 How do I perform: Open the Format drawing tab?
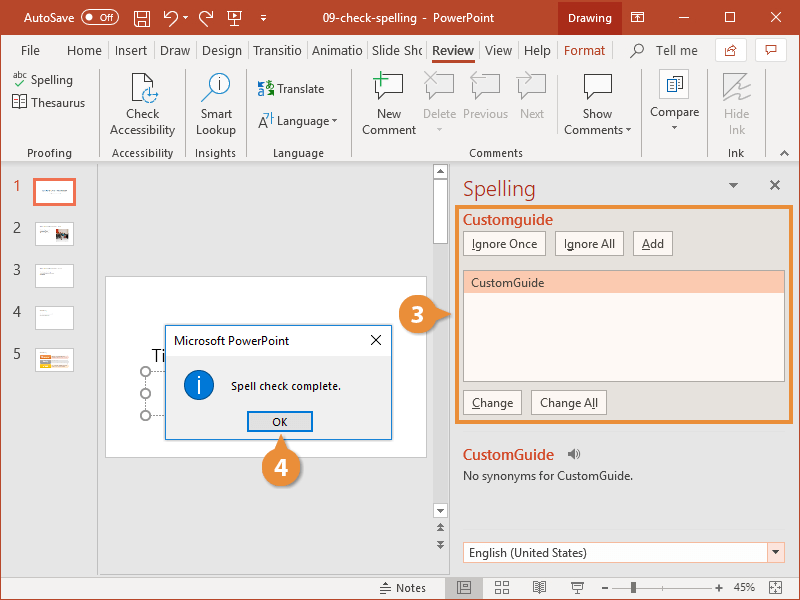pos(584,51)
